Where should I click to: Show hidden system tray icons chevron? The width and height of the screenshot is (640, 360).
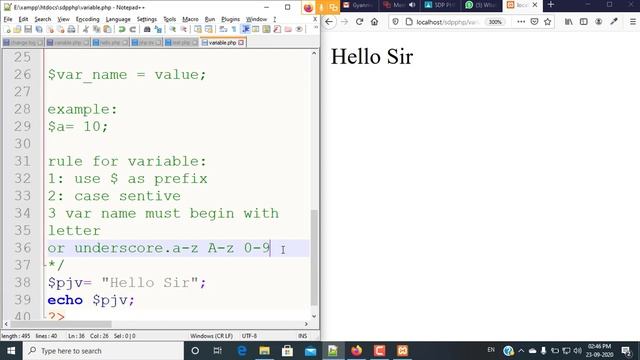click(x=521, y=351)
